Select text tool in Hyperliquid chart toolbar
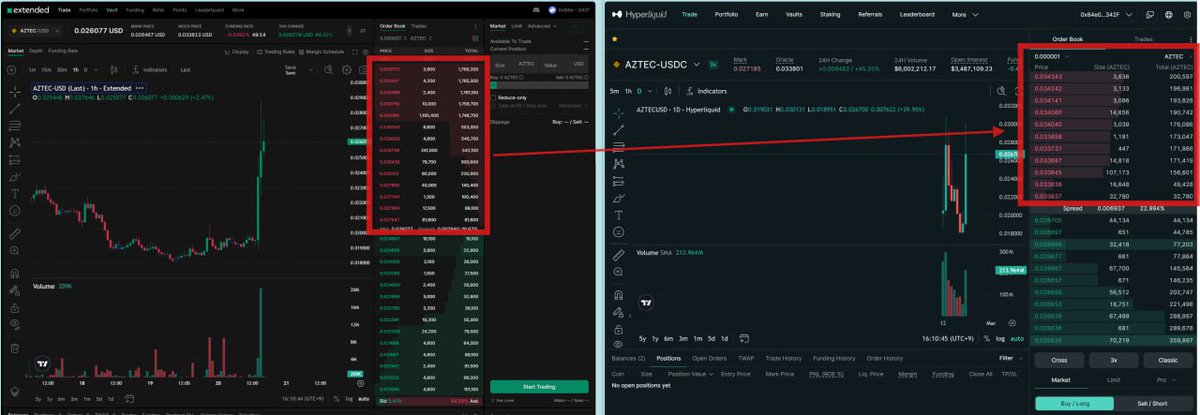Viewport: 1200px width, 415px height. tap(619, 214)
